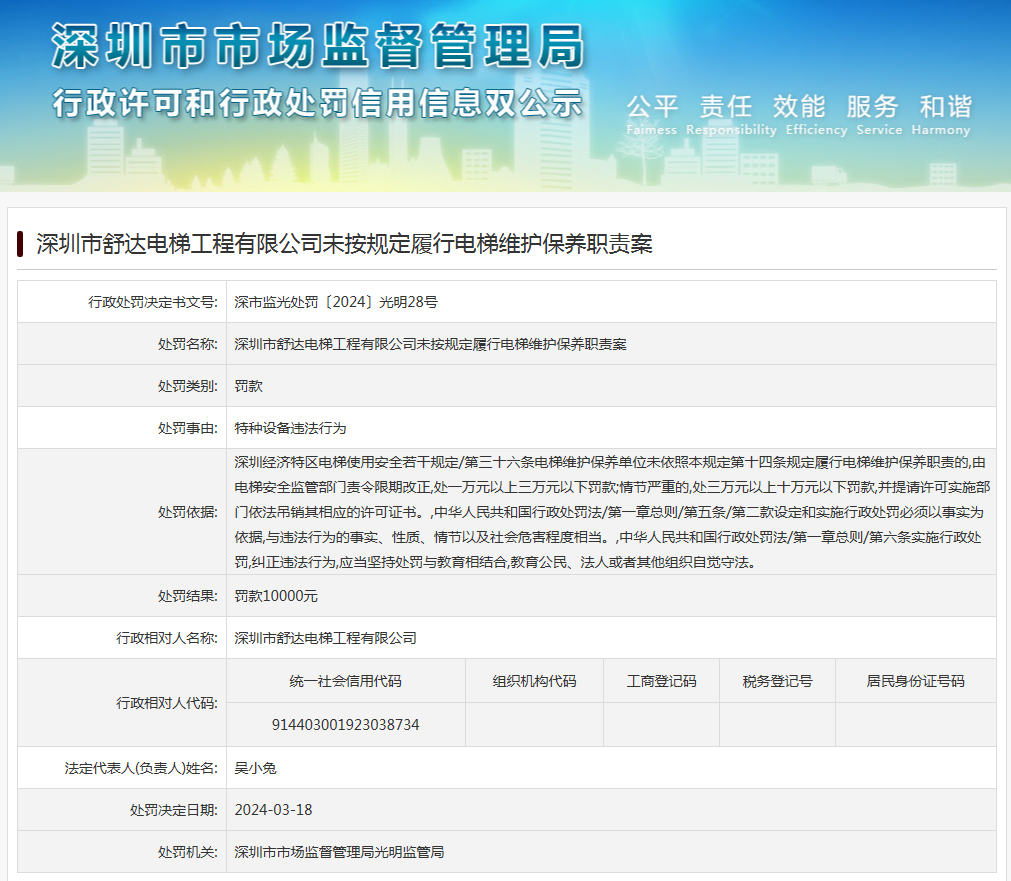1011x881 pixels.
Task: Click the 税务登记号 column header
Action: pyautogui.click(x=778, y=681)
